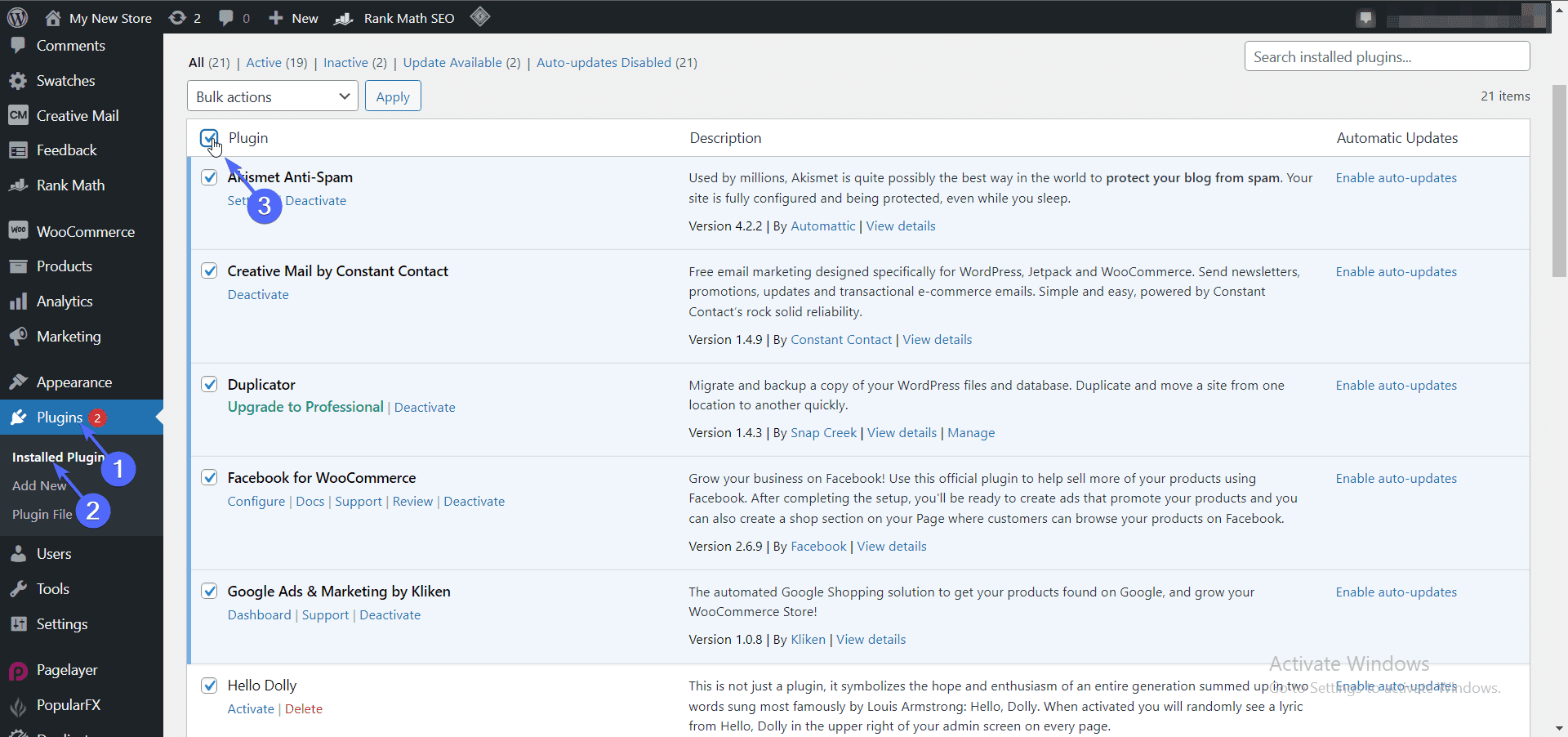Open Docs link for Facebook for WooCommerce
Viewport: 1568px width, 737px height.
(x=310, y=502)
